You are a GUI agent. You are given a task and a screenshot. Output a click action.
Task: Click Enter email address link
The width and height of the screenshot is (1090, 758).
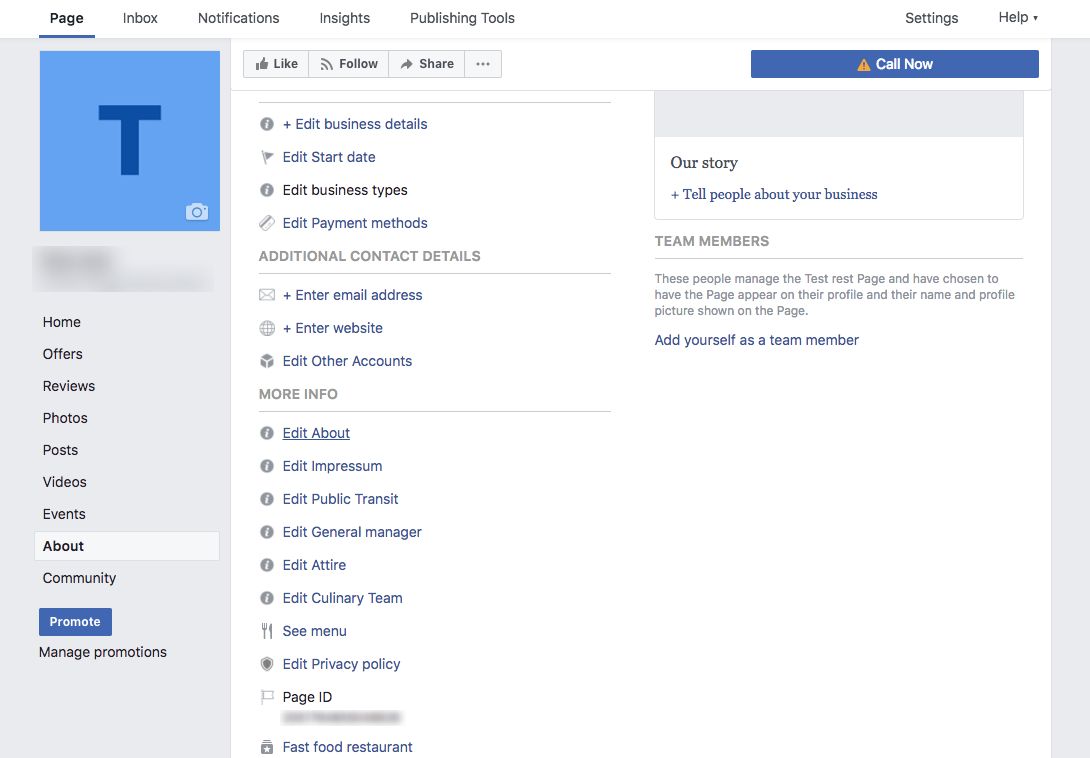point(352,295)
